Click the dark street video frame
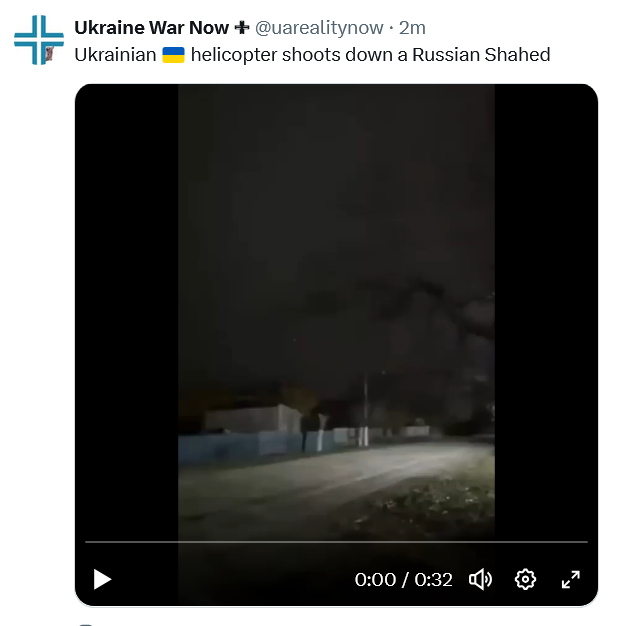640x626 pixels. pyautogui.click(x=336, y=310)
